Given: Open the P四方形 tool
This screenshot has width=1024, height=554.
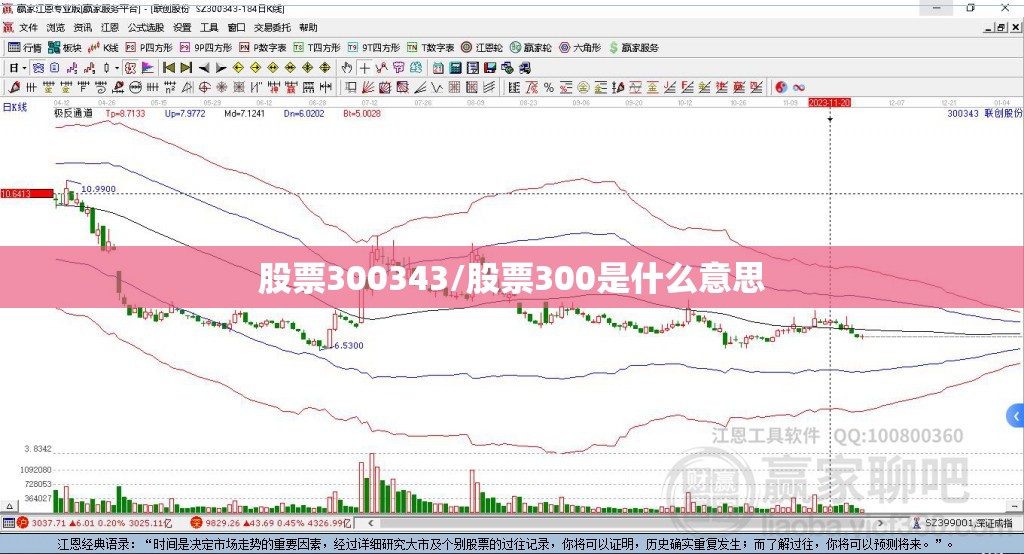Looking at the screenshot, I should (149, 48).
